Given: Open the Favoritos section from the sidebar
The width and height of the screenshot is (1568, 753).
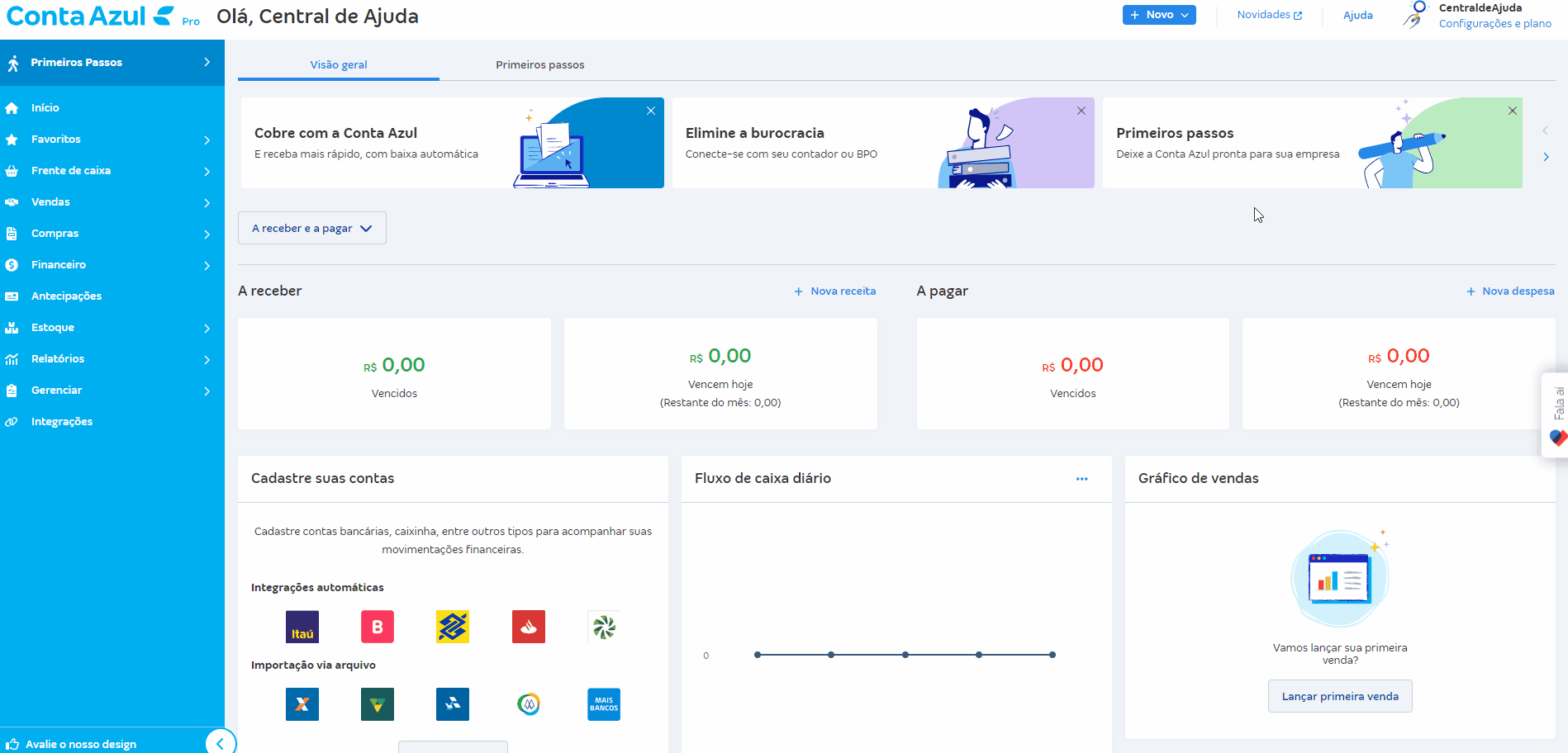Looking at the screenshot, I should click(13, 139).
